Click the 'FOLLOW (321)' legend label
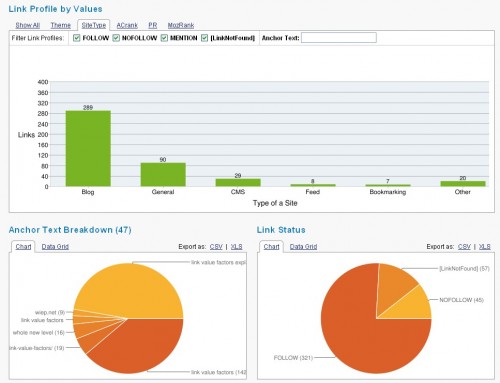The image size is (500, 383). (x=293, y=358)
